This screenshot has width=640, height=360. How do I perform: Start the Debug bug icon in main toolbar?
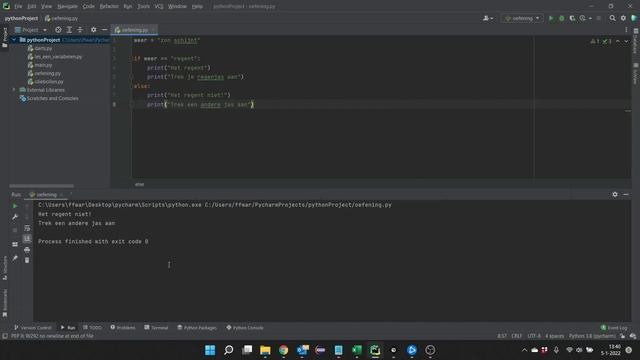coord(562,18)
